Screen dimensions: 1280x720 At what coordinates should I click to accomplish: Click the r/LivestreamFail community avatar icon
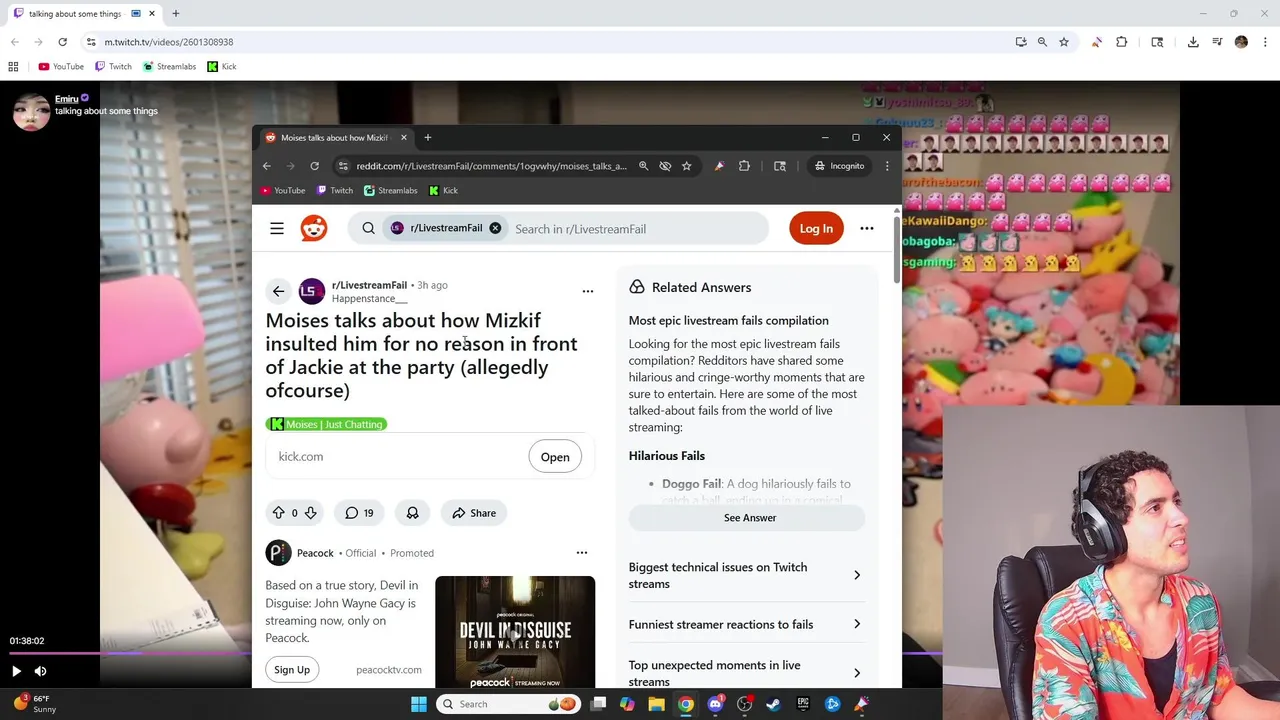point(312,291)
